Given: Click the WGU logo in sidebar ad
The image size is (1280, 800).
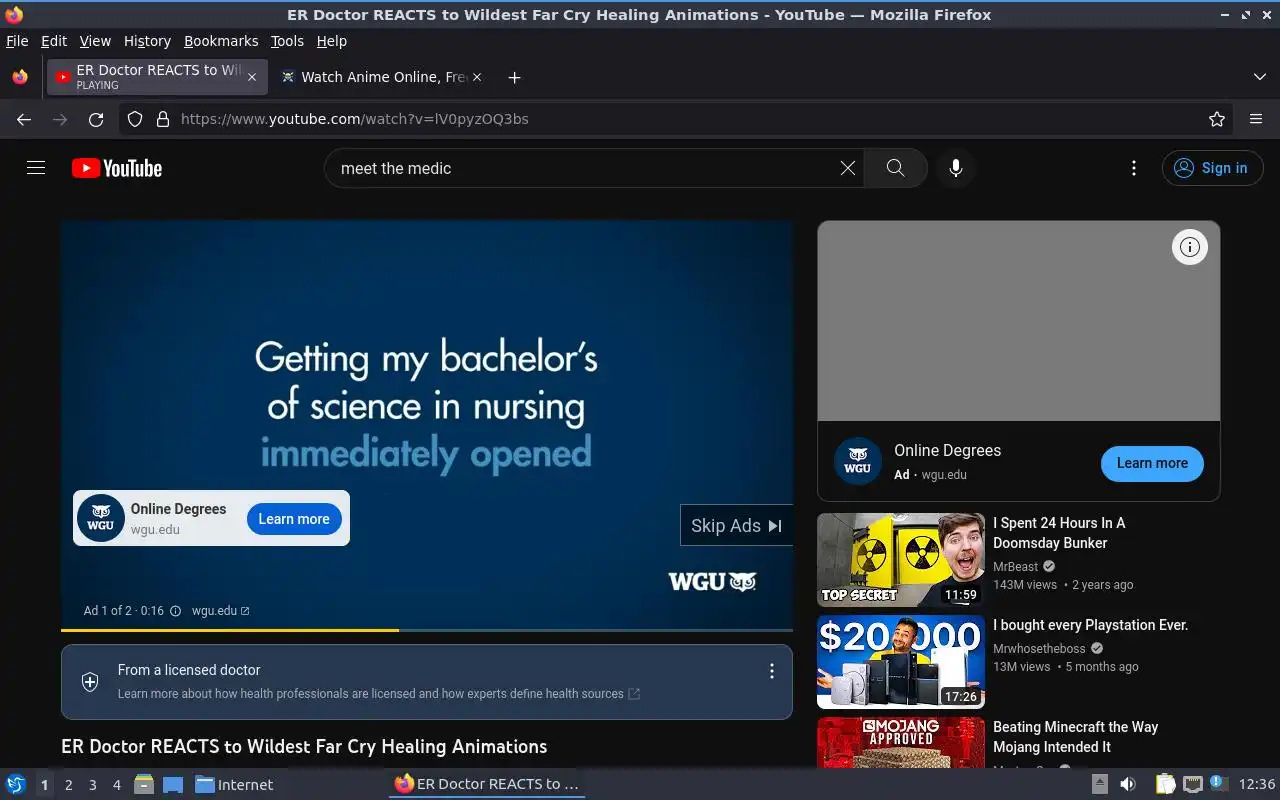Looking at the screenshot, I should click(857, 462).
